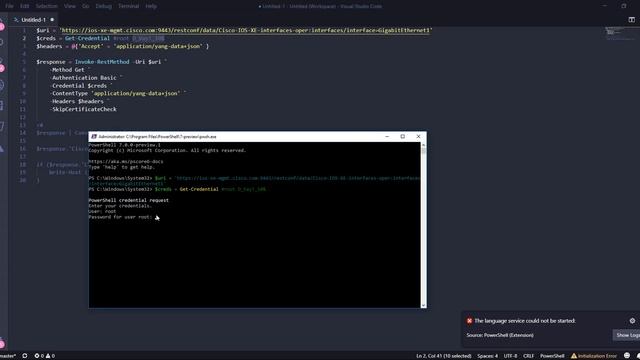Open the View menu

click(x=70, y=6)
